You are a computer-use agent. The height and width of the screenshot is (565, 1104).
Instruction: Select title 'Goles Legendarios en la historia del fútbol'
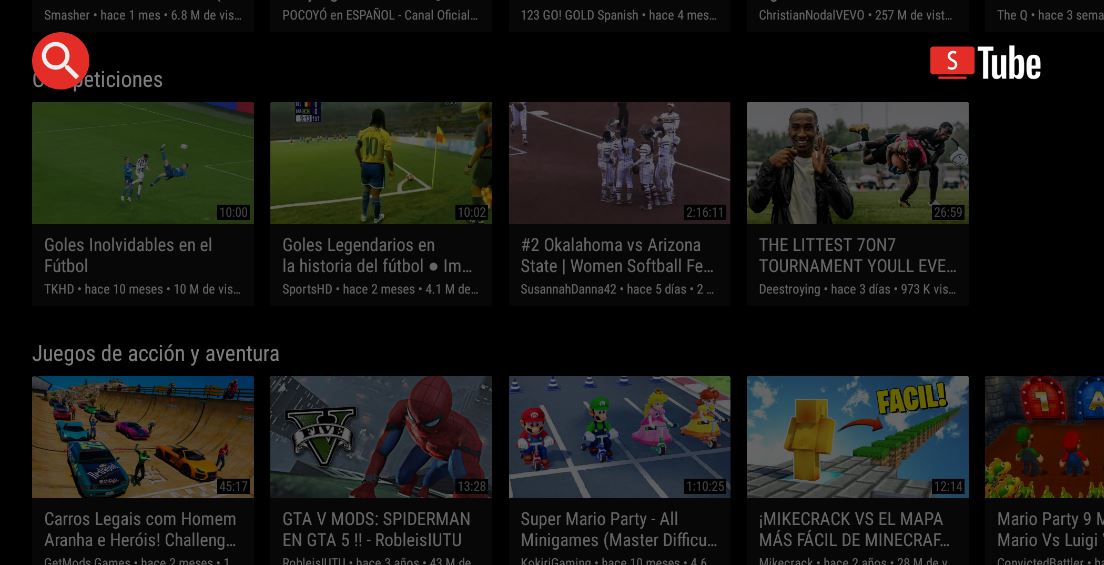point(377,255)
